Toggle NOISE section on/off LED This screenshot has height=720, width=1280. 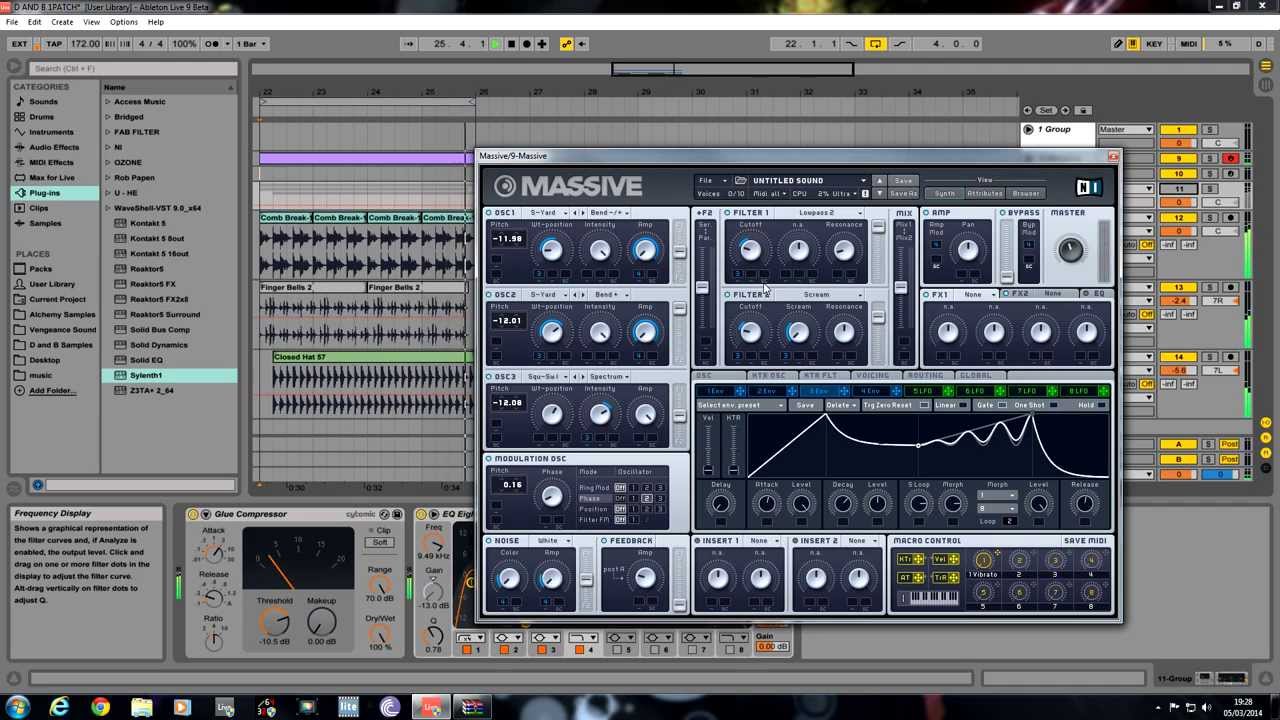(x=489, y=541)
